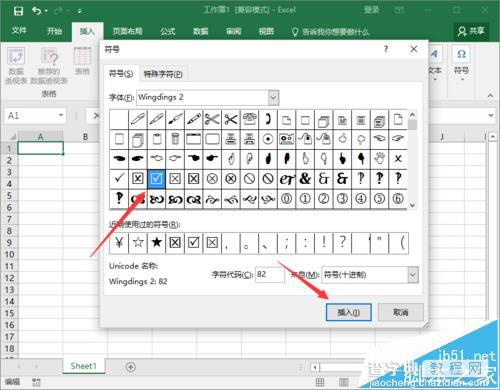This screenshot has width=500, height=390.
Task: Pick the hollow star from recently used symbols
Action: click(x=138, y=243)
